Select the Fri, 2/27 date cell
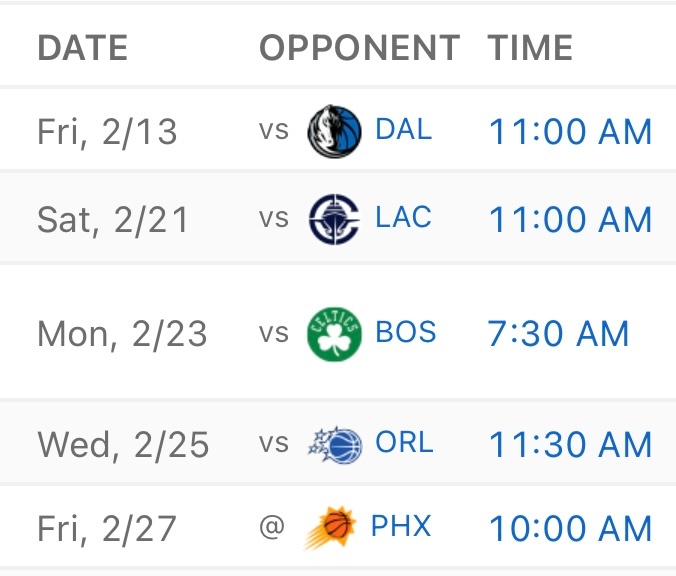Viewport: 676px width, 576px height. (108, 529)
